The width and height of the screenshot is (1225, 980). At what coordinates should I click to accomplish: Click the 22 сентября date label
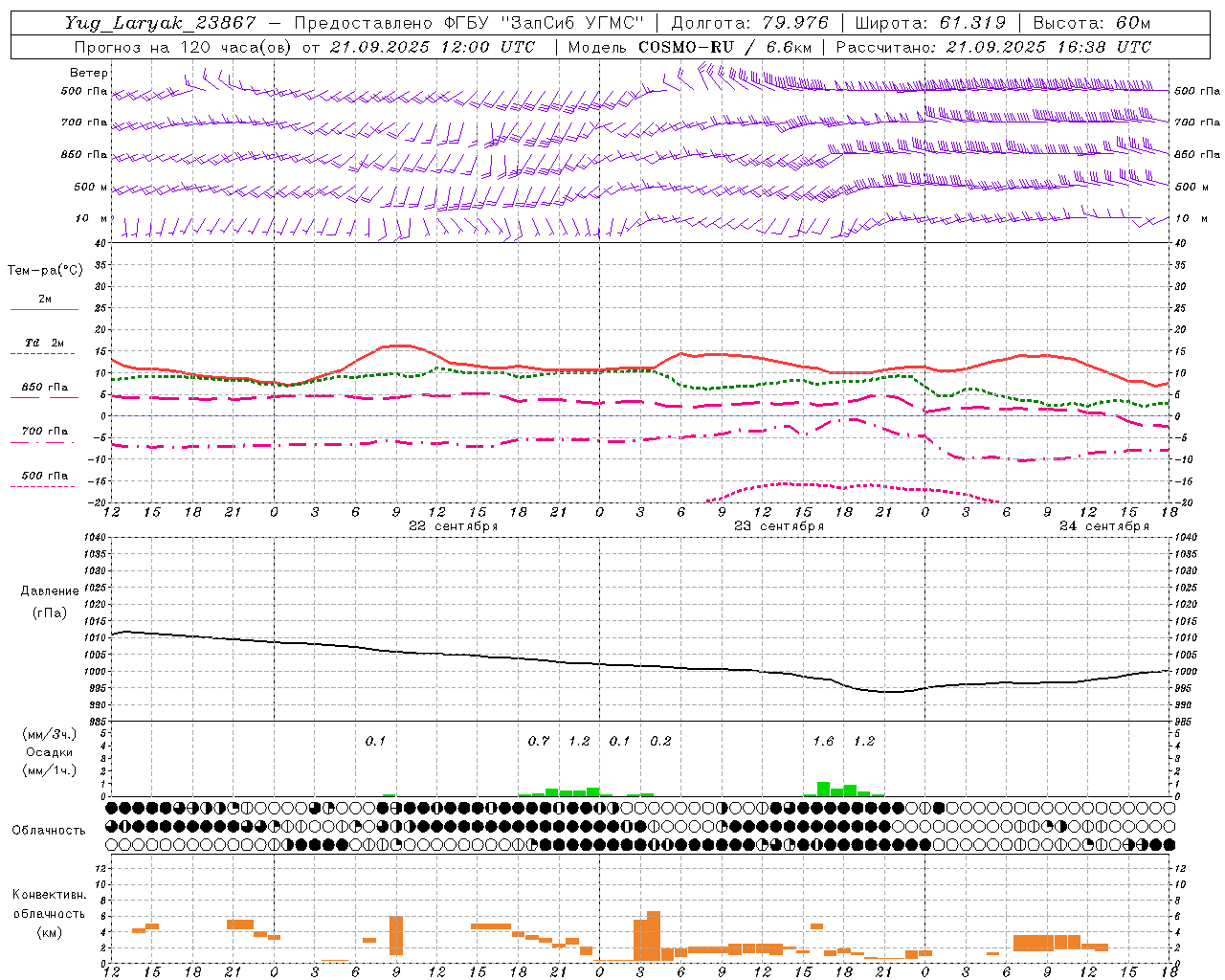coord(453,526)
